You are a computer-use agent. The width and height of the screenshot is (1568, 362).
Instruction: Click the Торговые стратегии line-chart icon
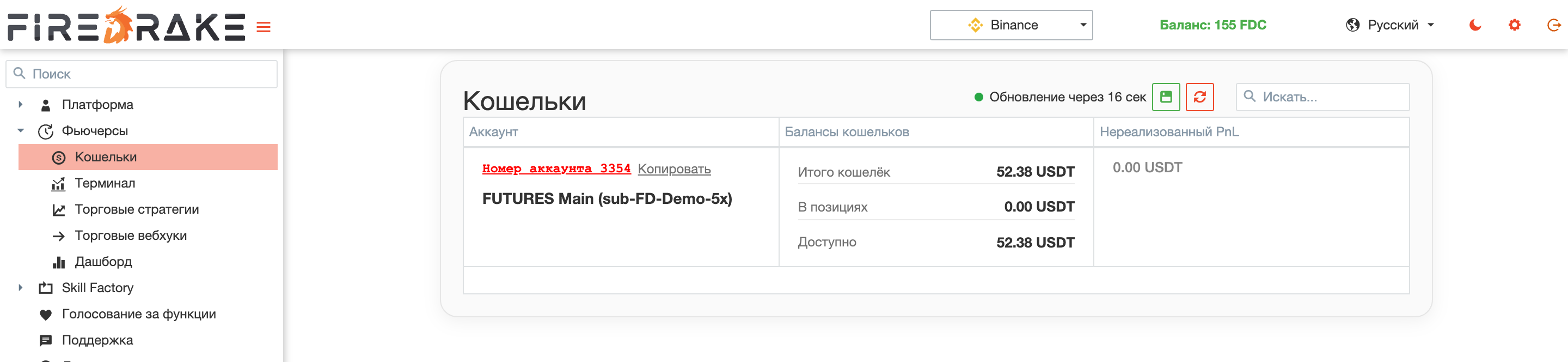(58, 210)
